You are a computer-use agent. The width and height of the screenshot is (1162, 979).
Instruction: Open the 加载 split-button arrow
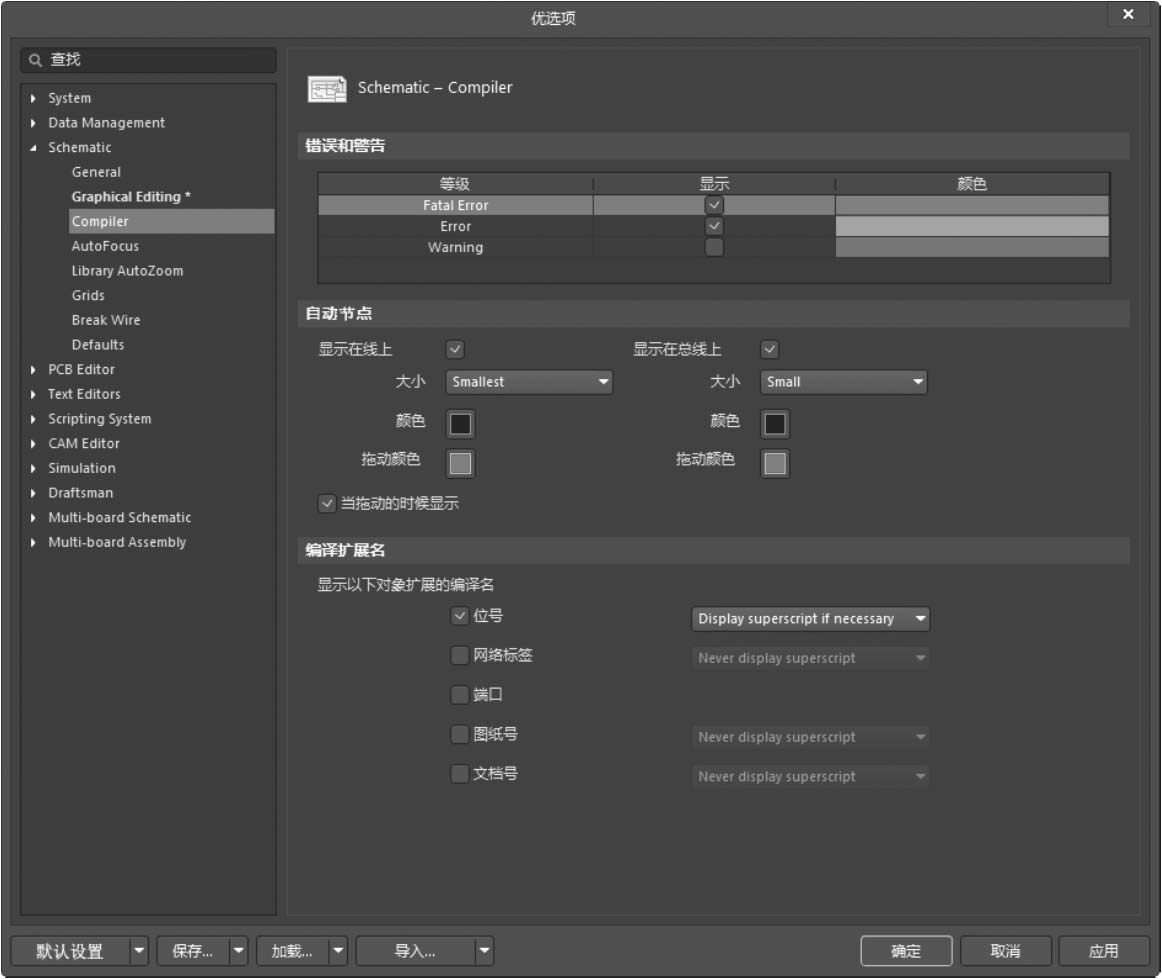pos(339,951)
